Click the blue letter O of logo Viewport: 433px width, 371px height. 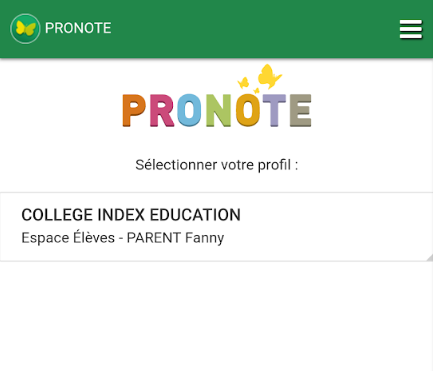pos(189,110)
